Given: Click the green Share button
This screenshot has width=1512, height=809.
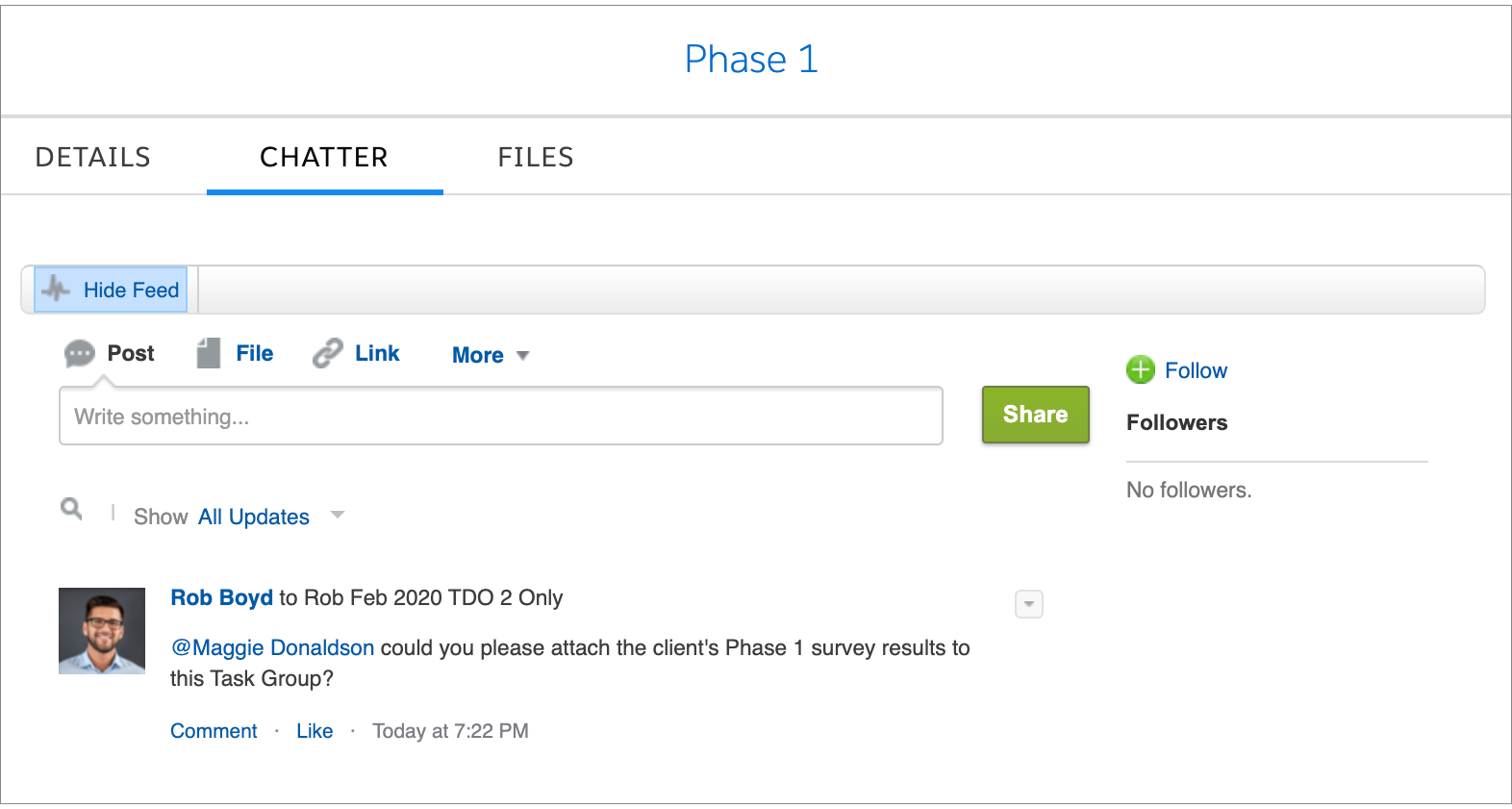Looking at the screenshot, I should point(1036,415).
